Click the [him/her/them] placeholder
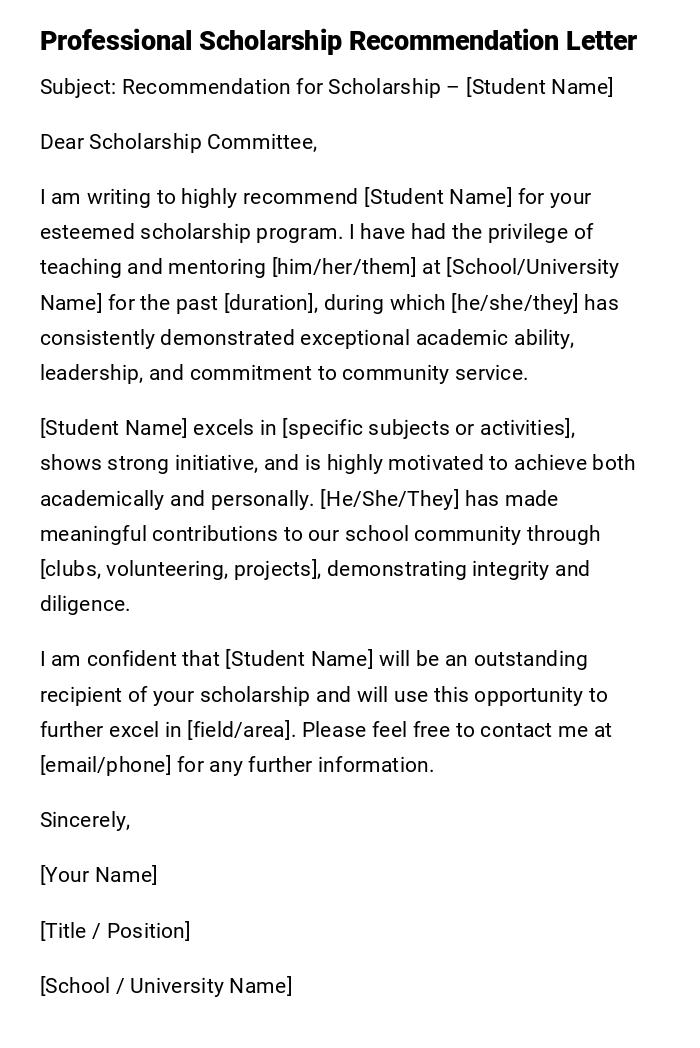This screenshot has width=700, height=1048. [x=344, y=267]
